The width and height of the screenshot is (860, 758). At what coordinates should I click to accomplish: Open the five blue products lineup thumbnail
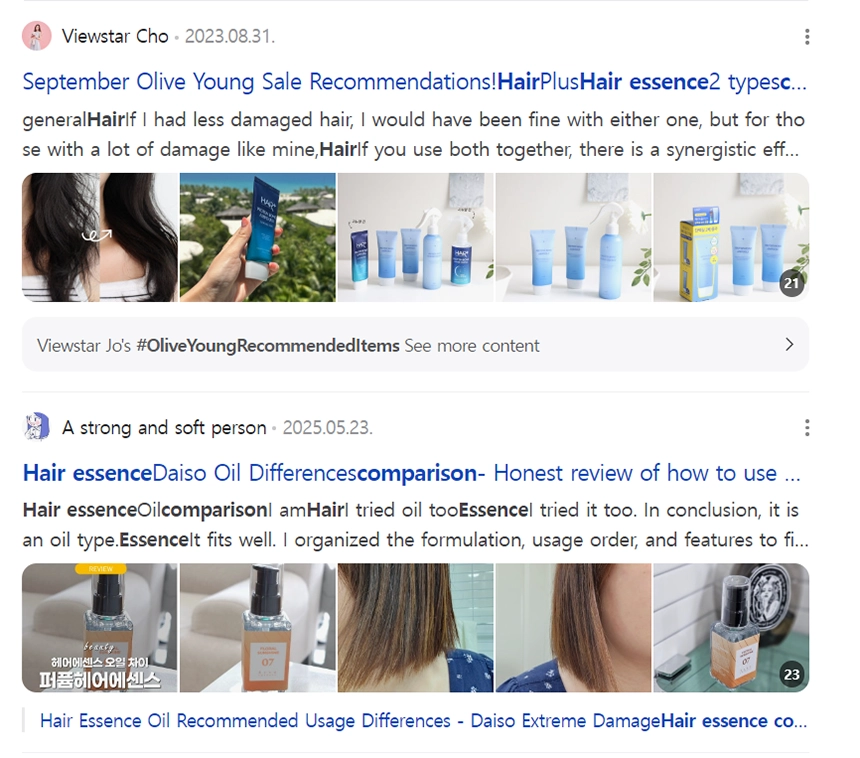tap(416, 237)
